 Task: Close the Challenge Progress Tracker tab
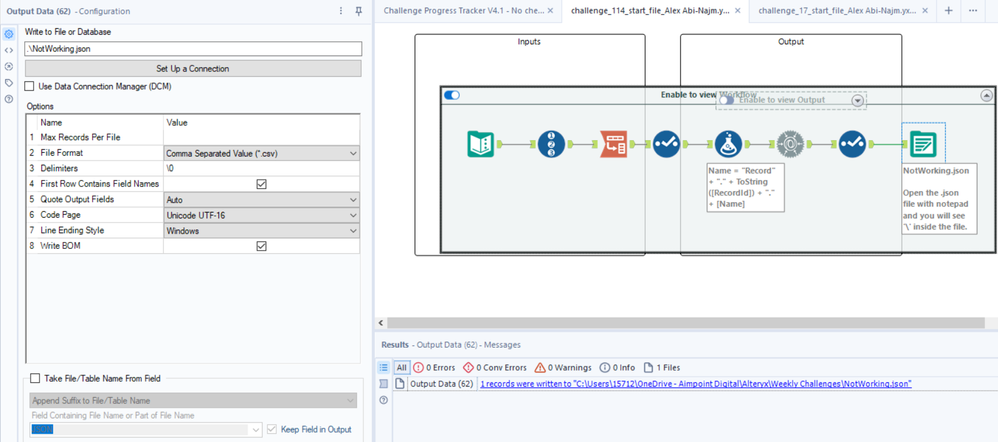pyautogui.click(x=551, y=11)
